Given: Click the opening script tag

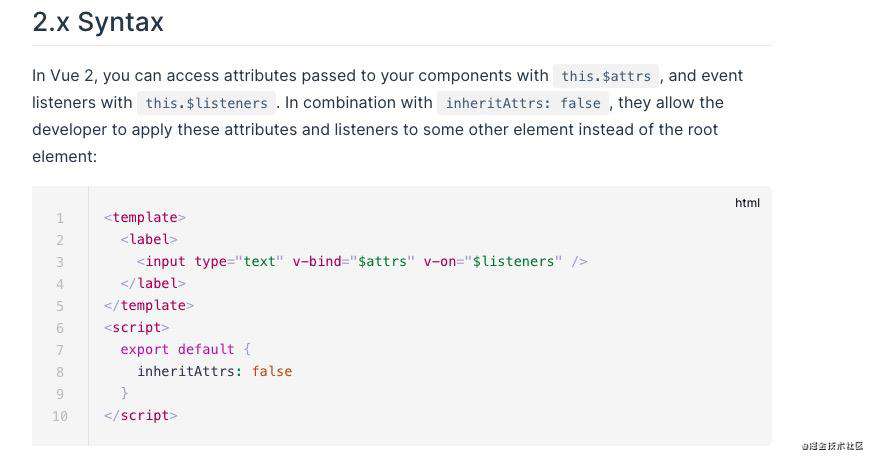Looking at the screenshot, I should (x=136, y=328).
